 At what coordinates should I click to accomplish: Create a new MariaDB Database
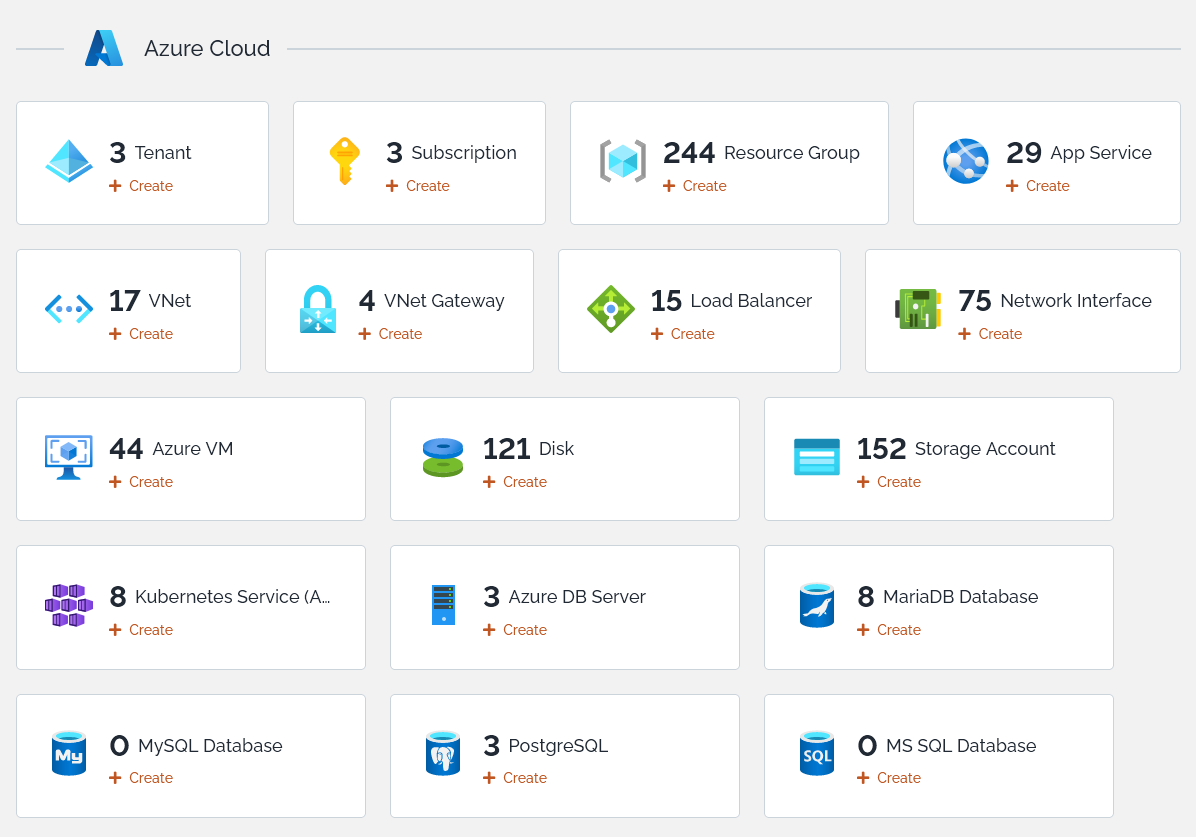point(889,629)
